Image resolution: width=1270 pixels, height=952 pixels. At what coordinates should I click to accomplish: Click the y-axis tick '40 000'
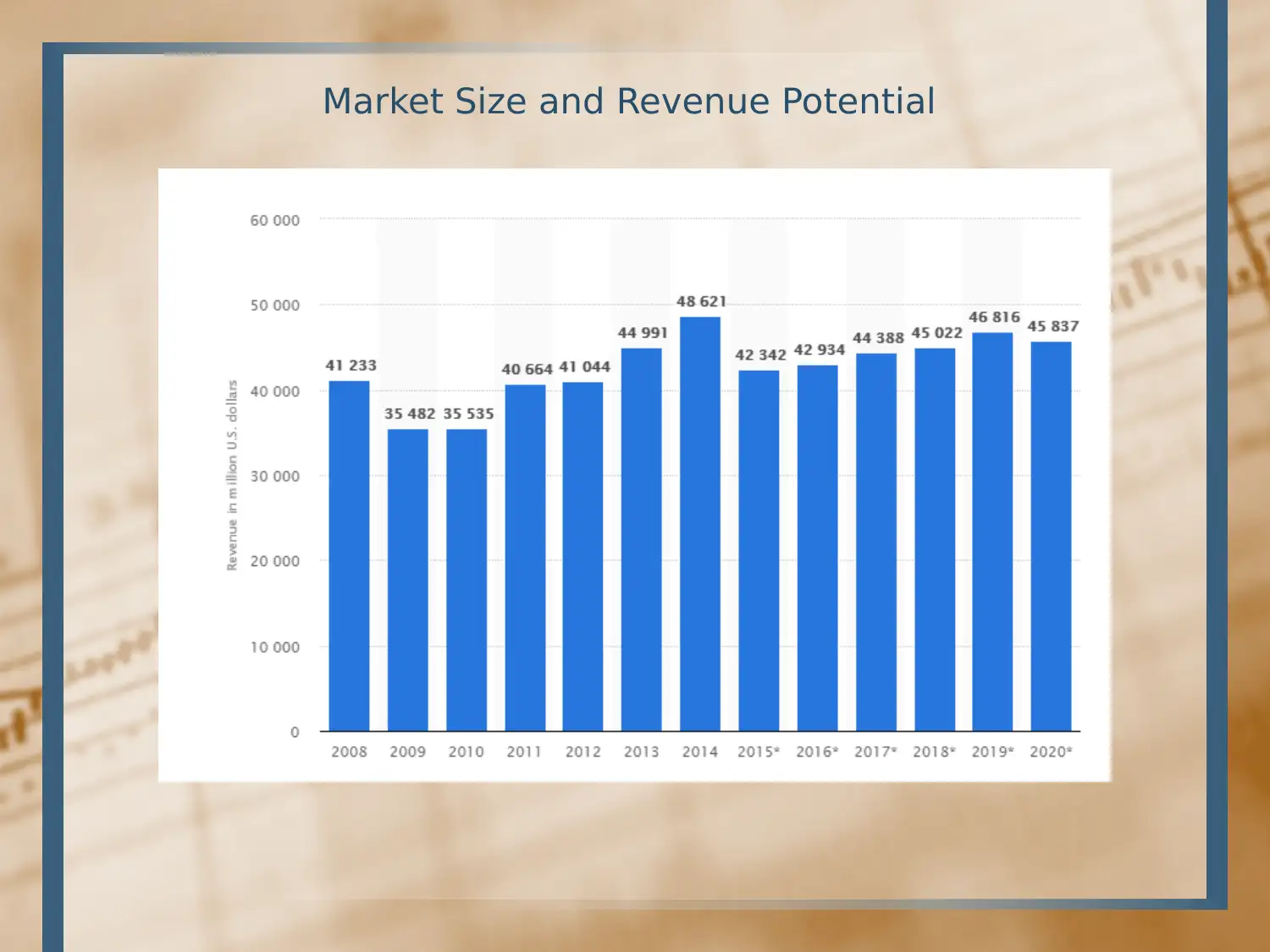click(x=274, y=392)
